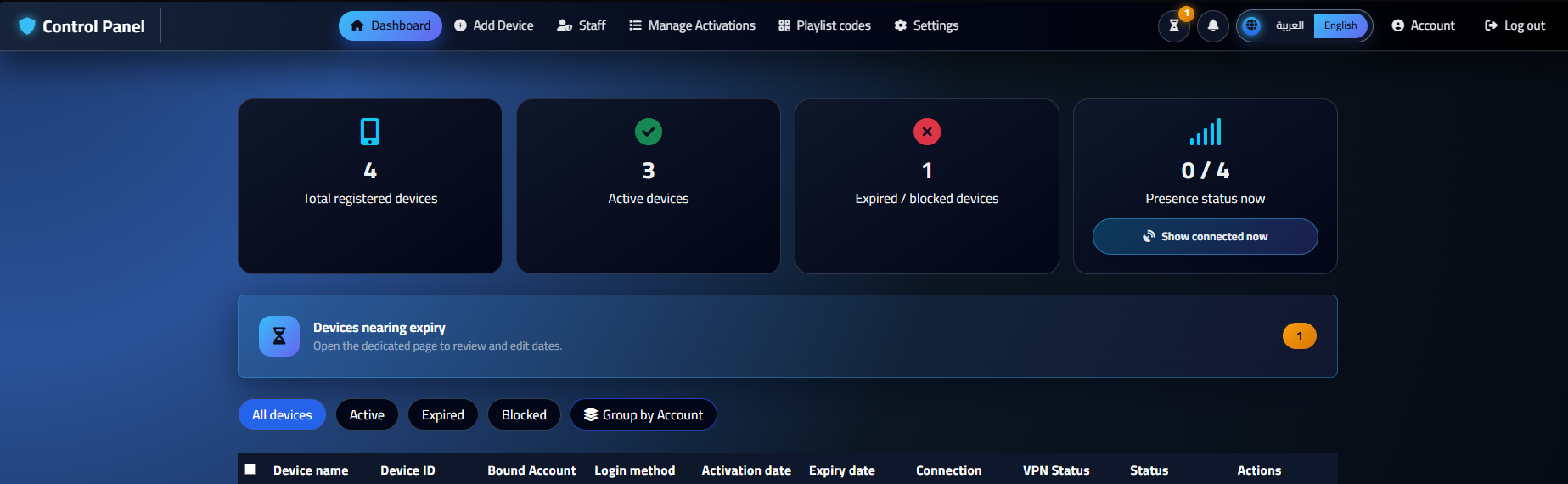Viewport: 1568px width, 484px height.
Task: Open the Dashboard tab
Action: [x=391, y=25]
